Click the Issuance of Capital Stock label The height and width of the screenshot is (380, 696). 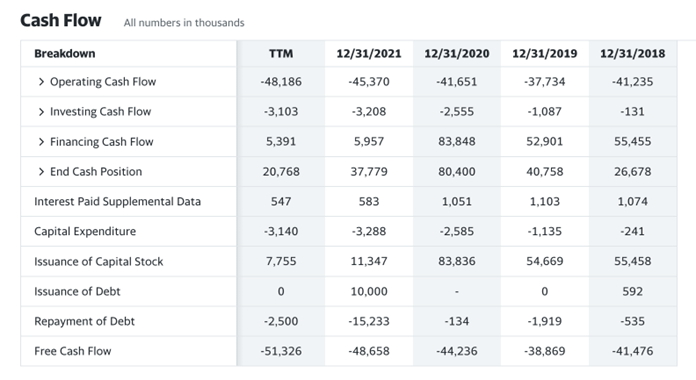tap(99, 261)
